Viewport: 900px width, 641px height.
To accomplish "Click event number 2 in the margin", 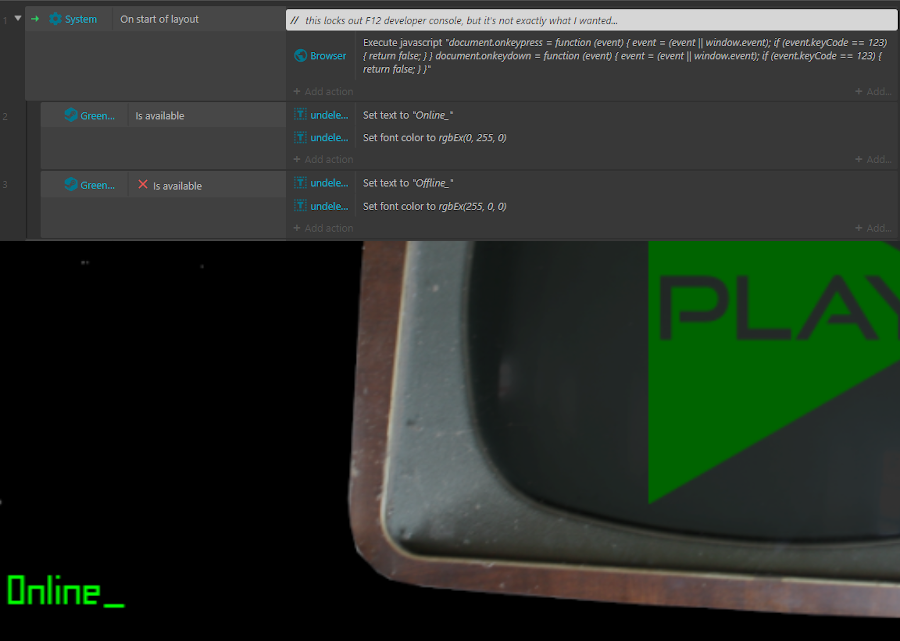I will [x=5, y=116].
